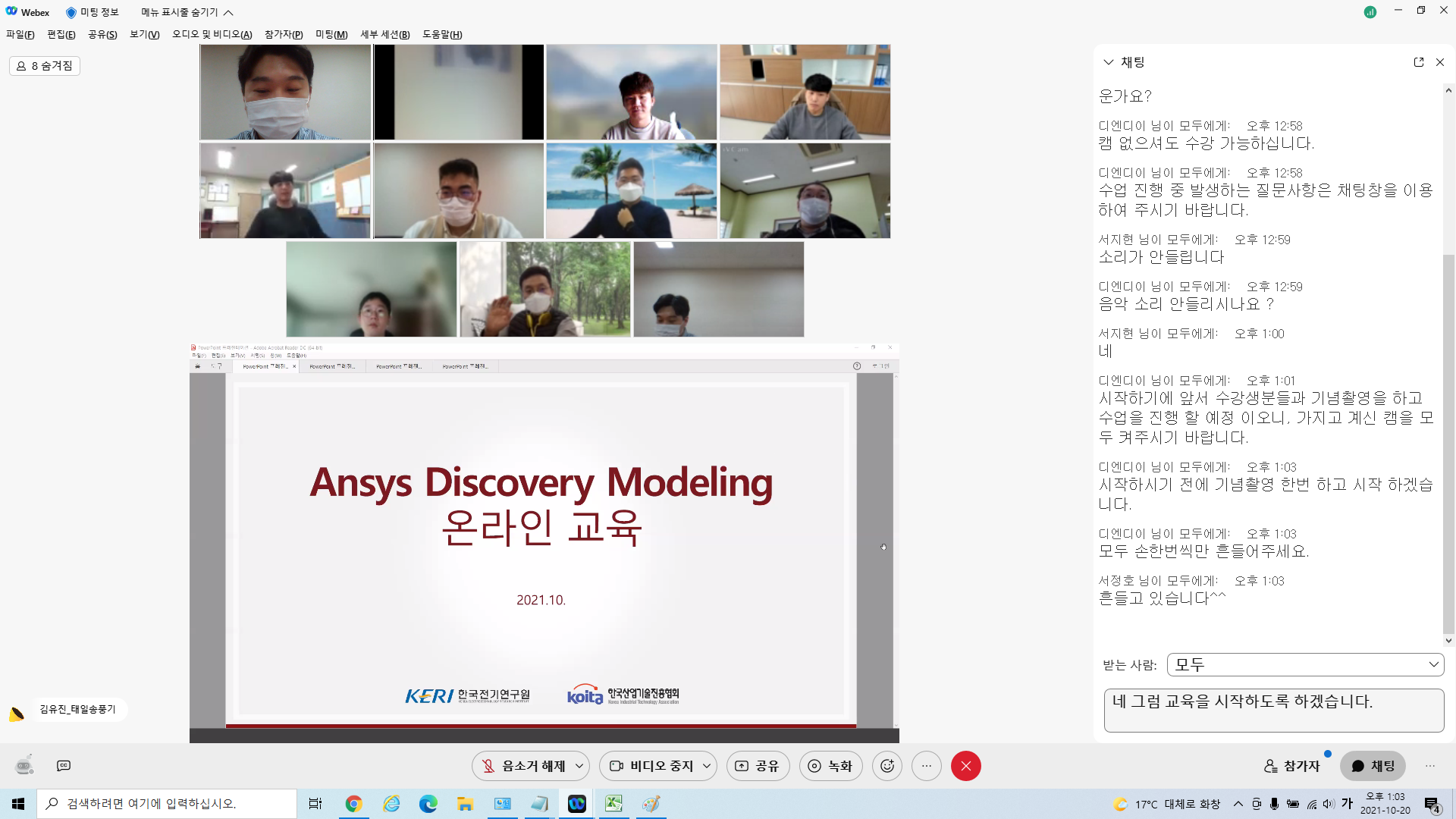Open Task View on taskbar

click(315, 804)
